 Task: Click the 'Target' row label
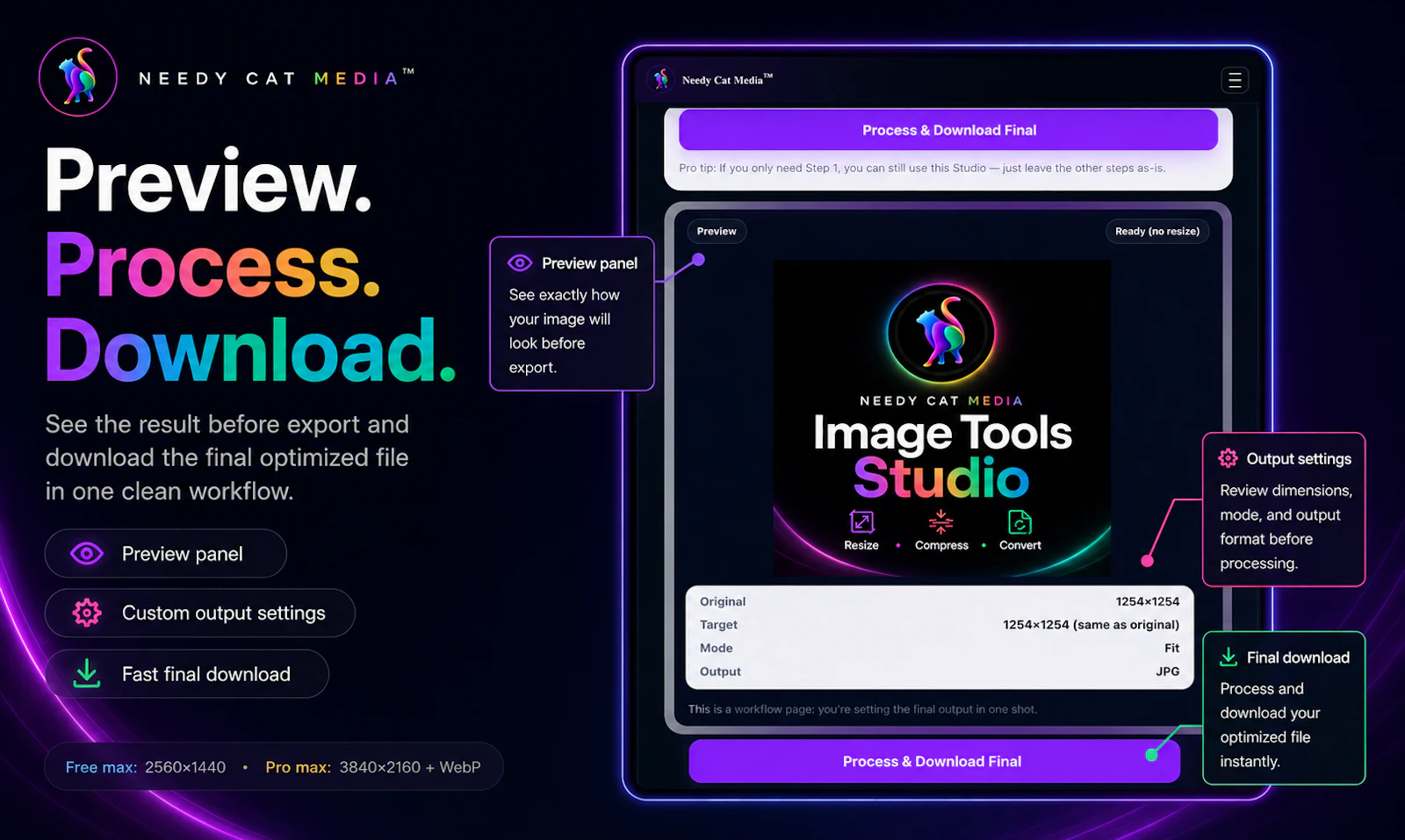718,624
